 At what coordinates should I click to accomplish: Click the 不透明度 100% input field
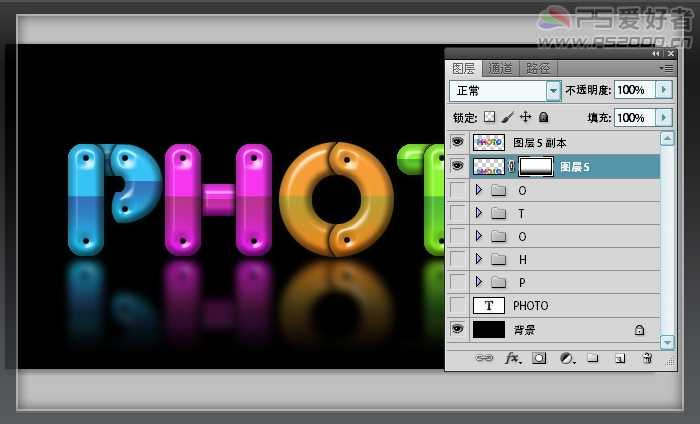pyautogui.click(x=634, y=90)
